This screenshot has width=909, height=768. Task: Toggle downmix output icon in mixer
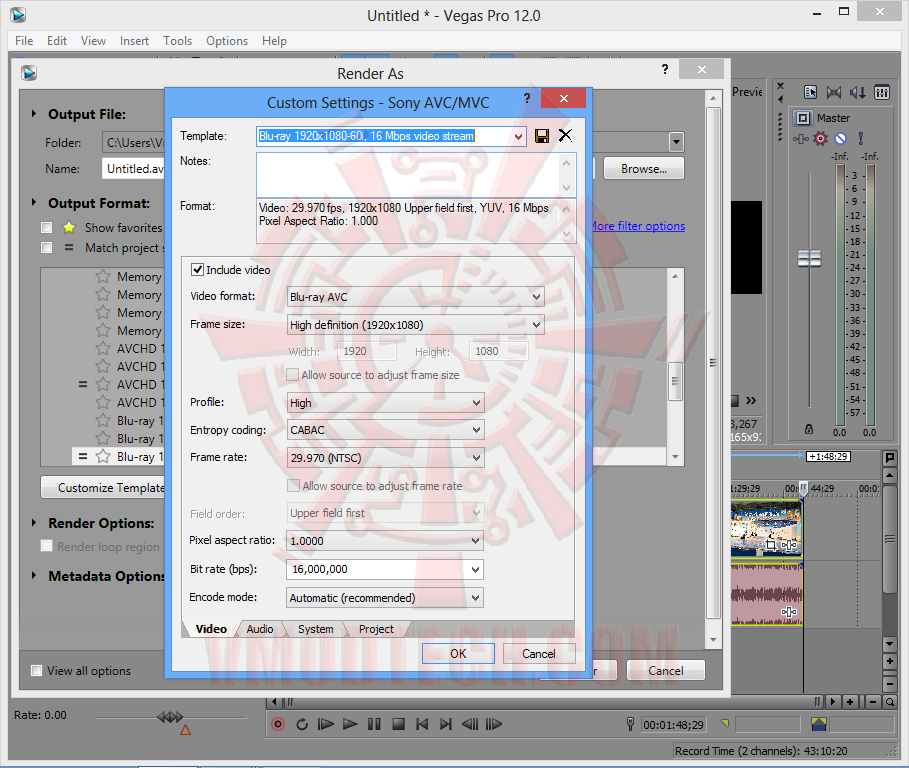tap(834, 92)
